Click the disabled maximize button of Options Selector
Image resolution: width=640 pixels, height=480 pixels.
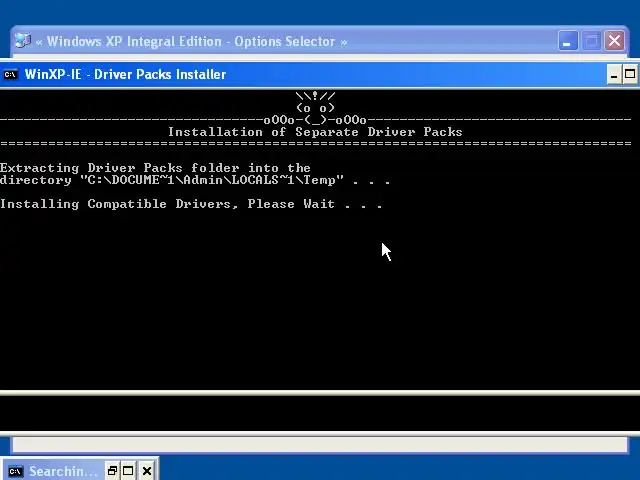(591, 41)
